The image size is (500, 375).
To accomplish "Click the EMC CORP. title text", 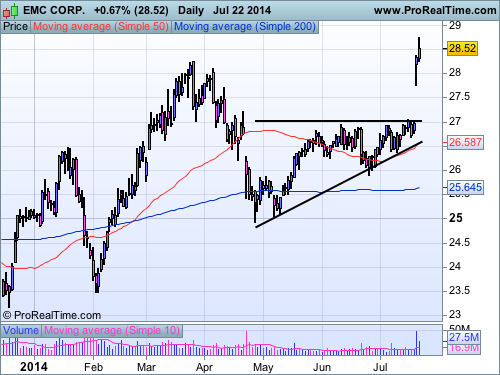I will 54,11.
